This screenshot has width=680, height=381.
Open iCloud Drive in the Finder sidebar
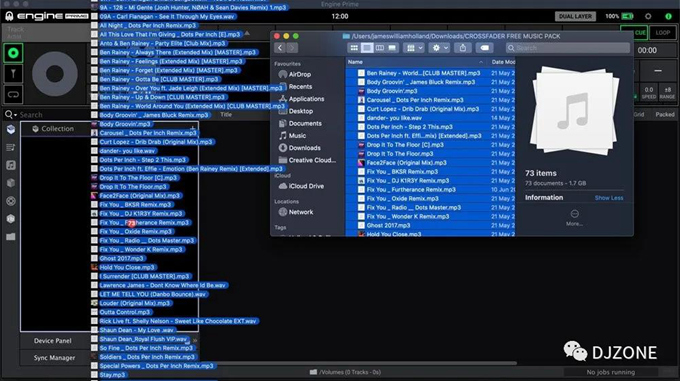(301, 186)
